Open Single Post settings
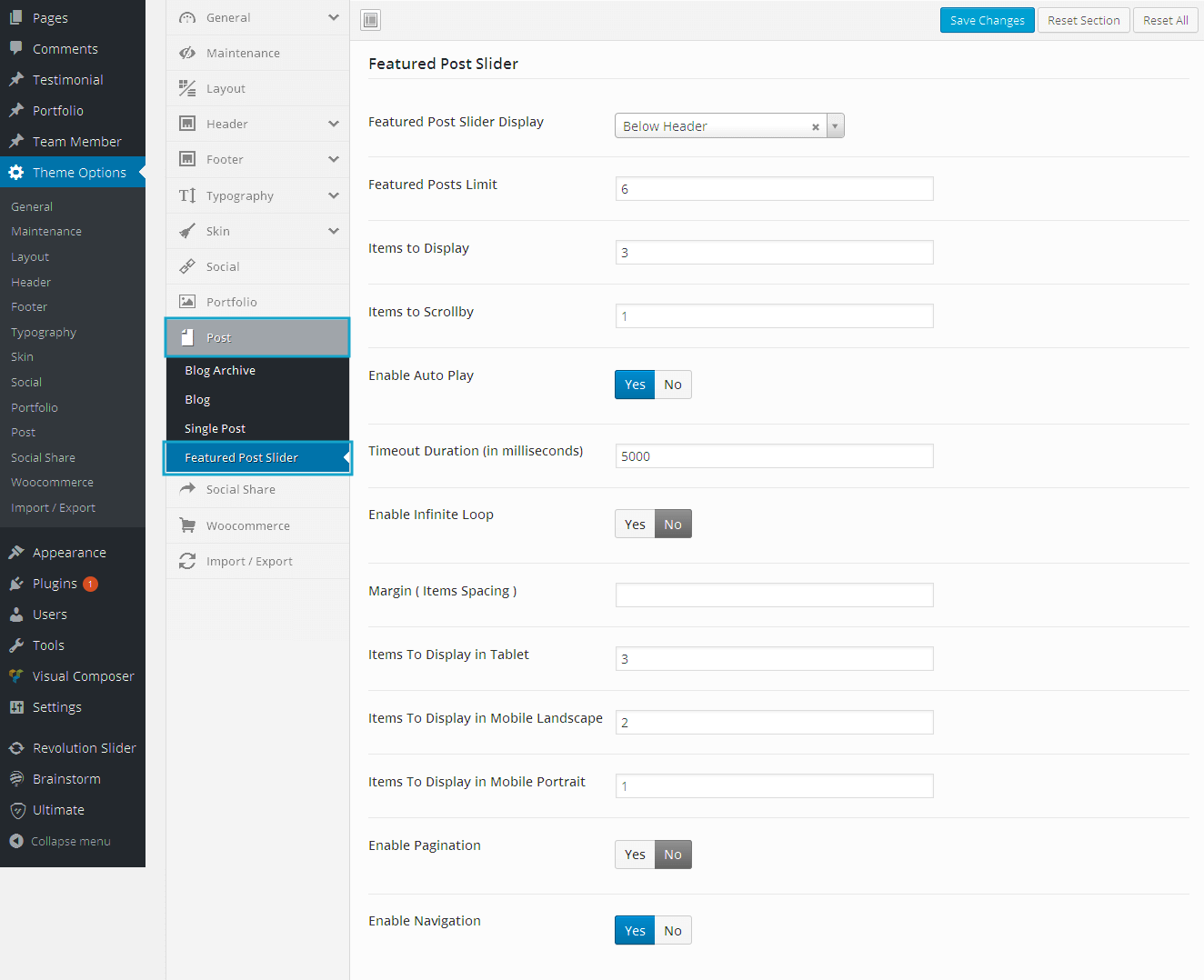 [215, 428]
